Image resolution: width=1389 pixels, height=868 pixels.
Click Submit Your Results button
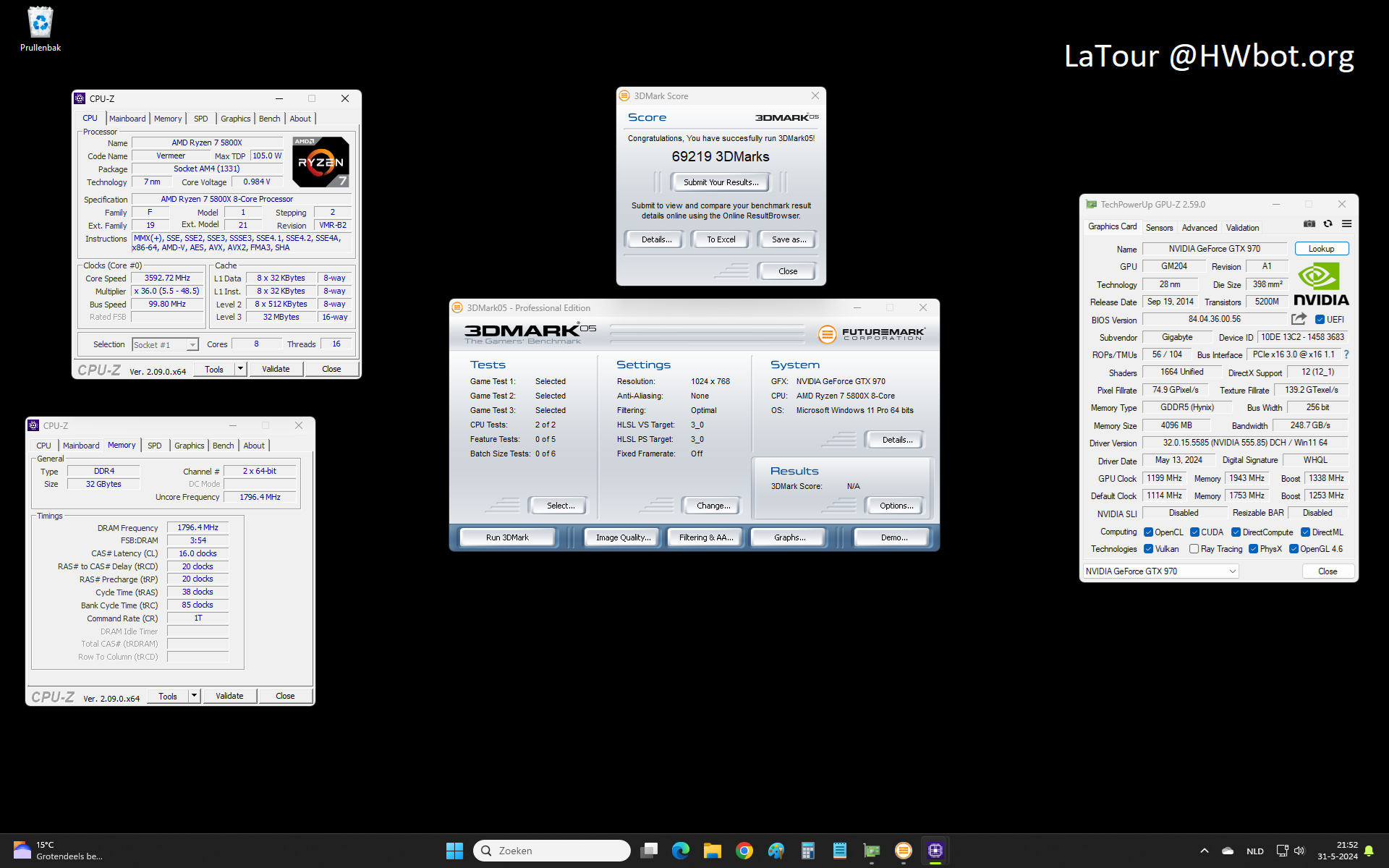[x=721, y=182]
